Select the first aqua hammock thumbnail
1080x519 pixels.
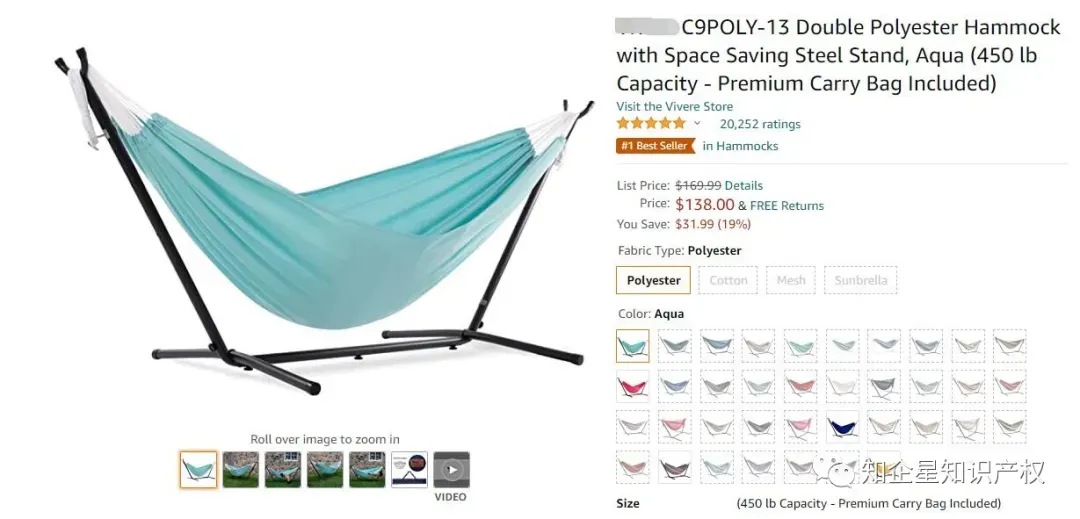click(x=198, y=469)
